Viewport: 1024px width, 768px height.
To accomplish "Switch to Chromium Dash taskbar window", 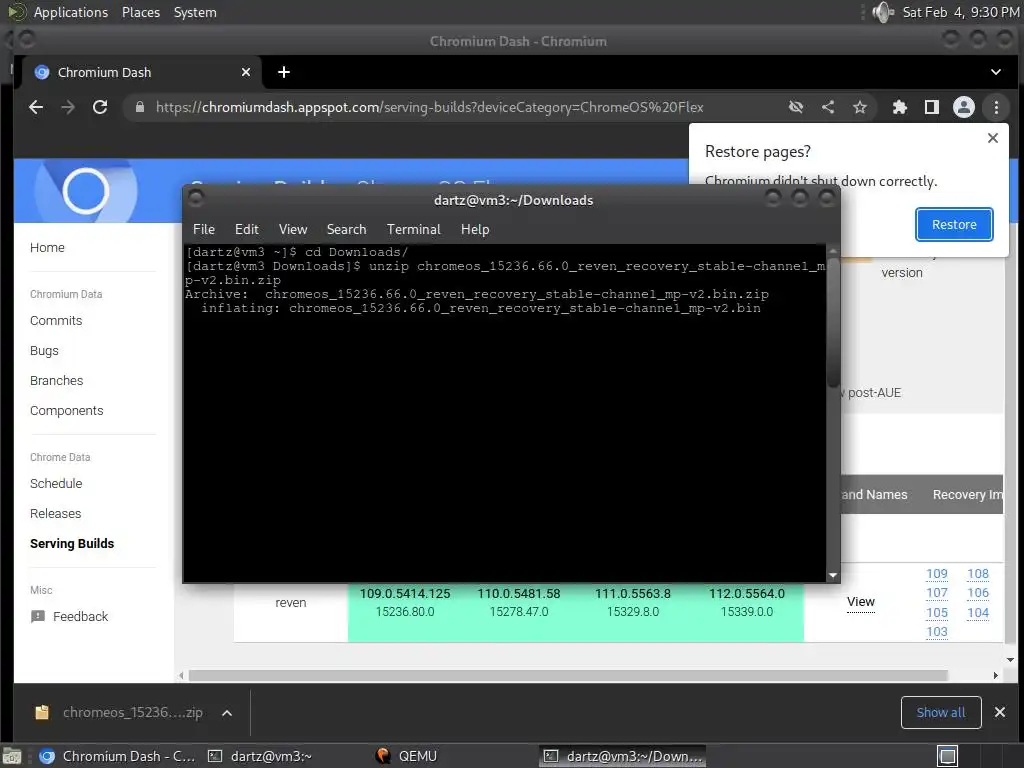I will click(118, 756).
